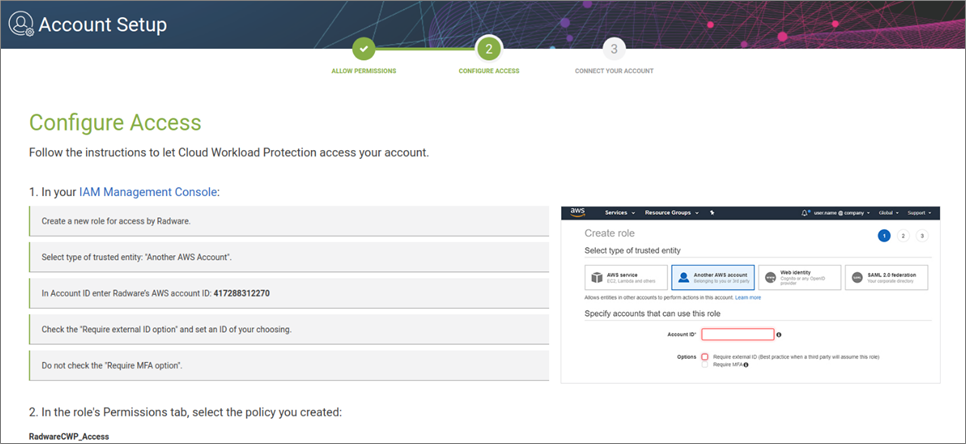The height and width of the screenshot is (444, 966).
Task: Click the Create role step 2 indicator
Action: (x=903, y=236)
